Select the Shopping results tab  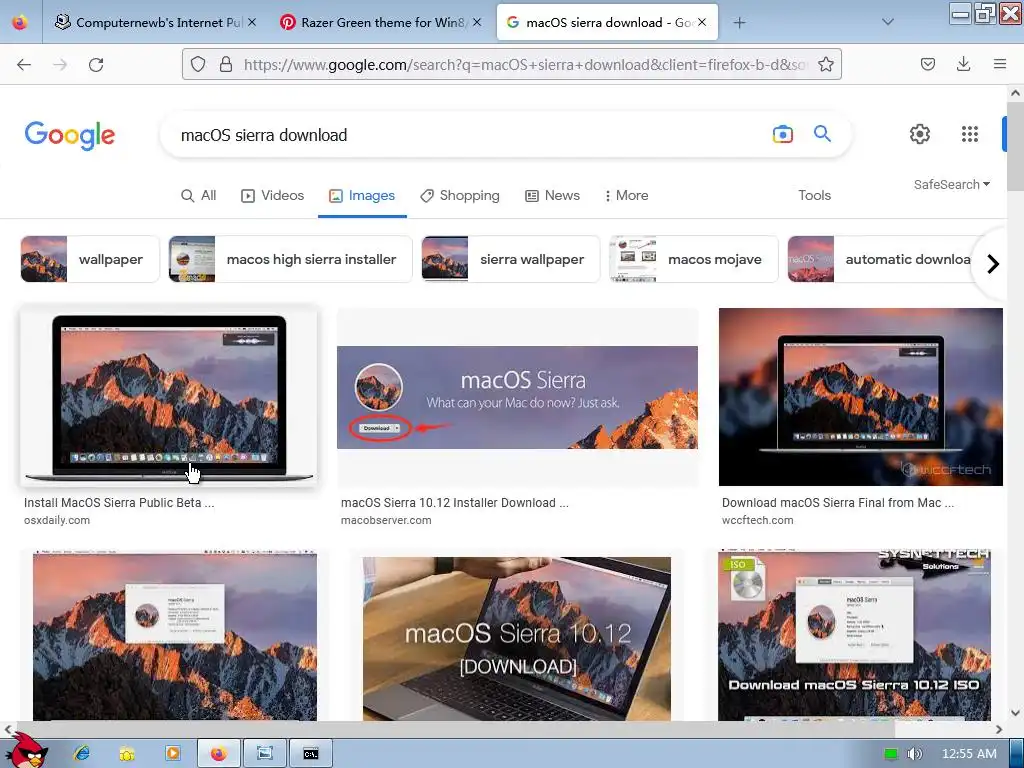pos(460,195)
